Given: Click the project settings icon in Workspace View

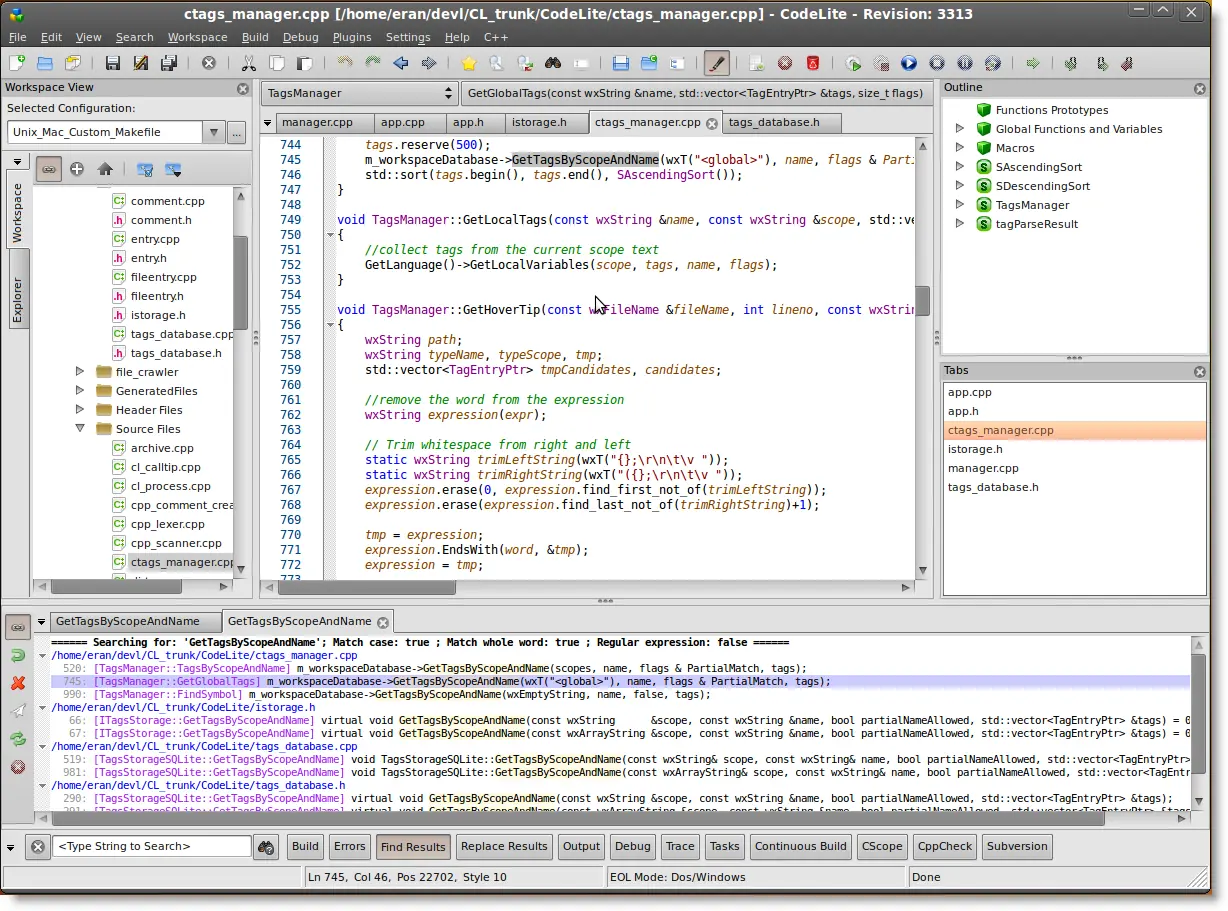Looking at the screenshot, I should coord(145,169).
